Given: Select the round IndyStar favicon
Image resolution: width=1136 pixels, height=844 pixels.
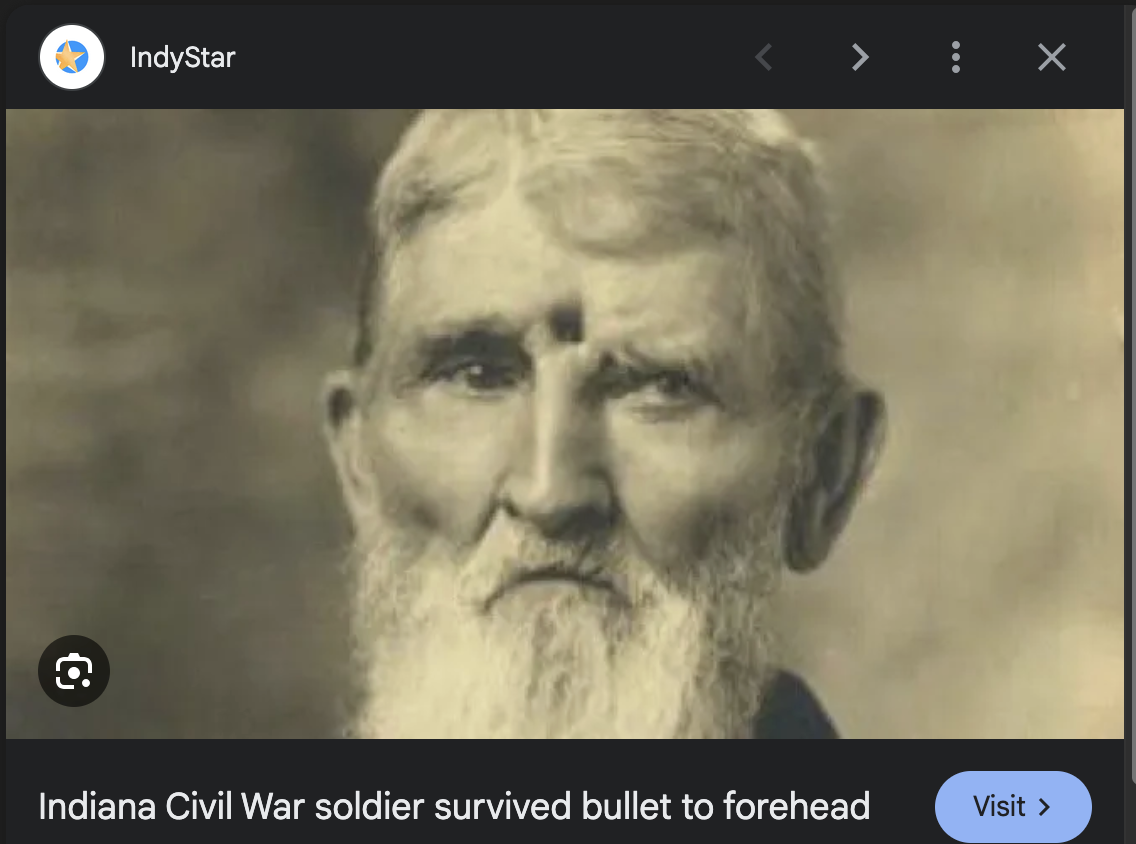Looking at the screenshot, I should click(x=72, y=57).
